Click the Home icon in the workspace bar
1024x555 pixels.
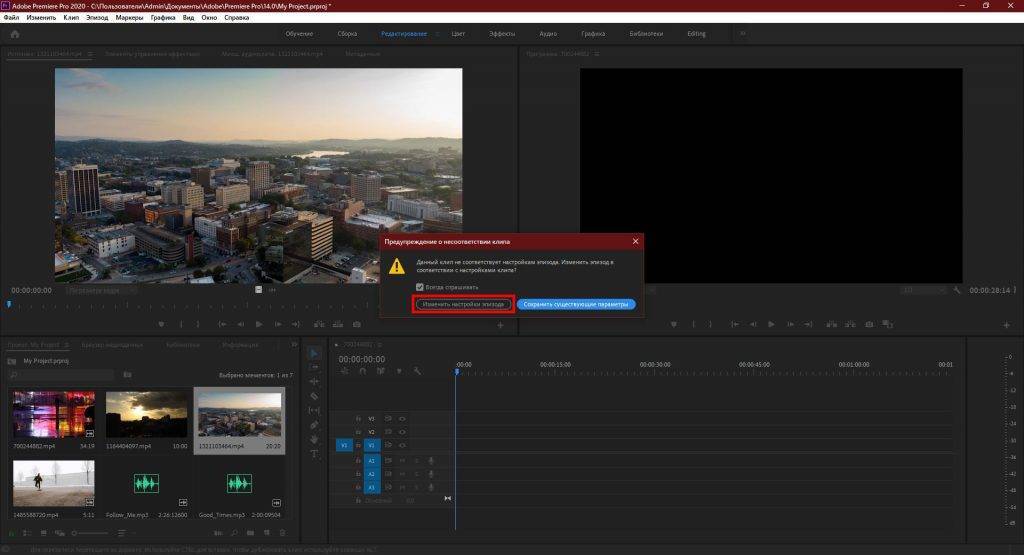(15, 34)
